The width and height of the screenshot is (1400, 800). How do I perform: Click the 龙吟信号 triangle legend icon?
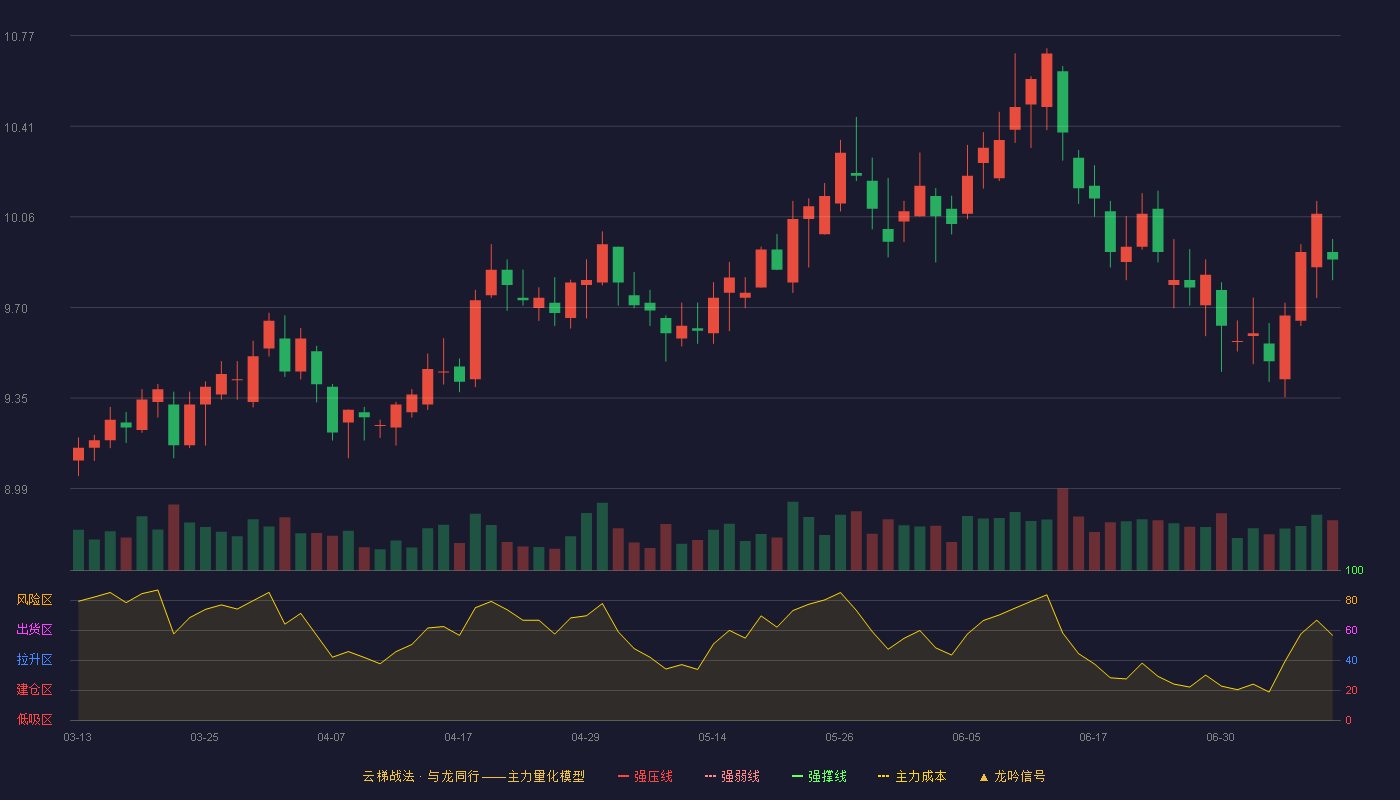click(984, 776)
